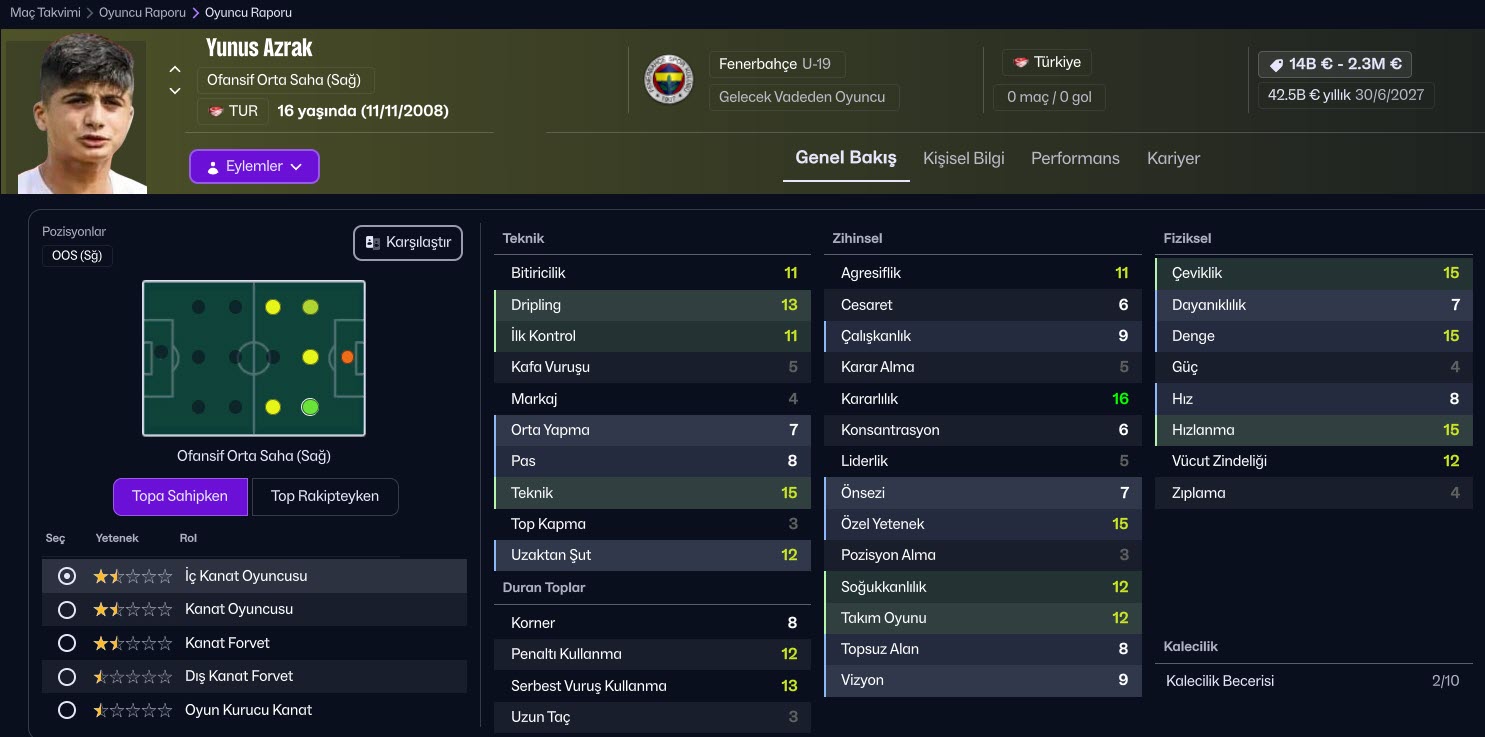Viewport: 1485px width, 737px height.
Task: Click the Turkish flag beside TUR
Action: (x=215, y=111)
